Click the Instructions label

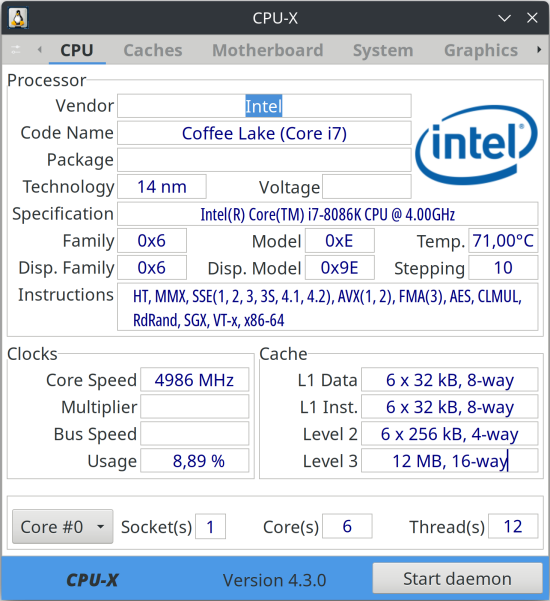pos(66,295)
